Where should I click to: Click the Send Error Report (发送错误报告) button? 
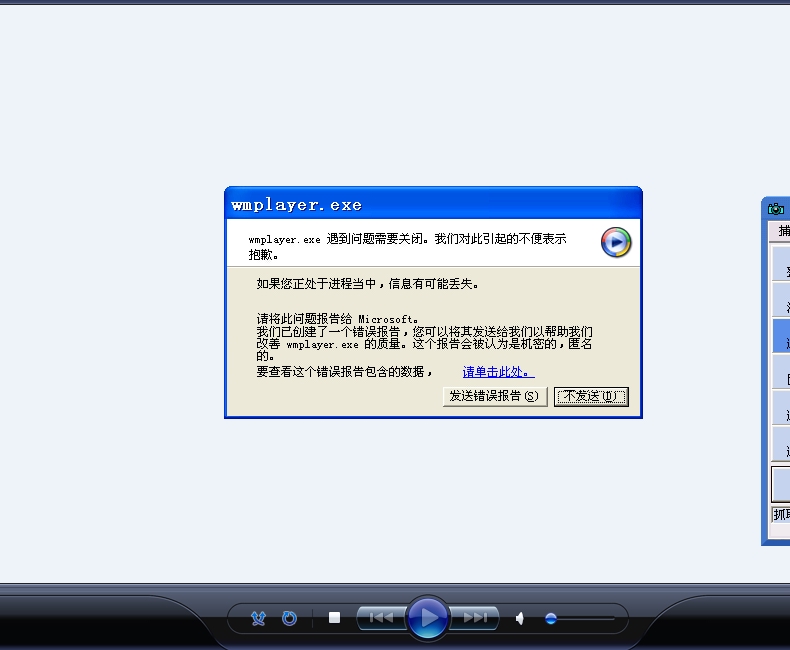tap(495, 397)
